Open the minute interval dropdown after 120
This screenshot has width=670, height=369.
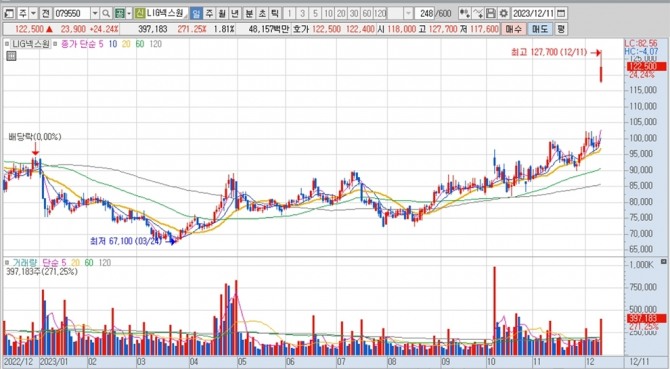(408, 14)
